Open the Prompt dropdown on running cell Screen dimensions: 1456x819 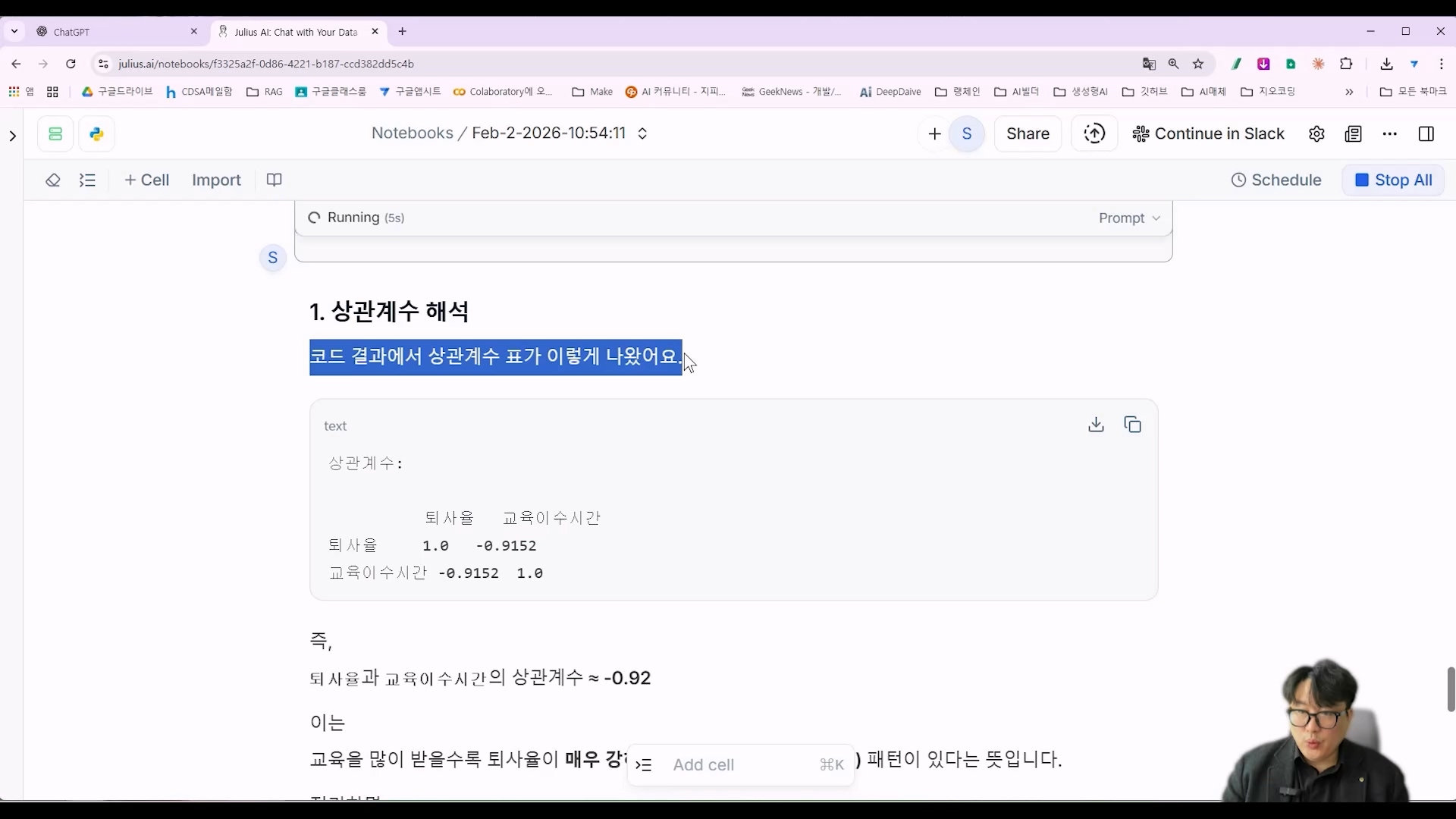1129,218
